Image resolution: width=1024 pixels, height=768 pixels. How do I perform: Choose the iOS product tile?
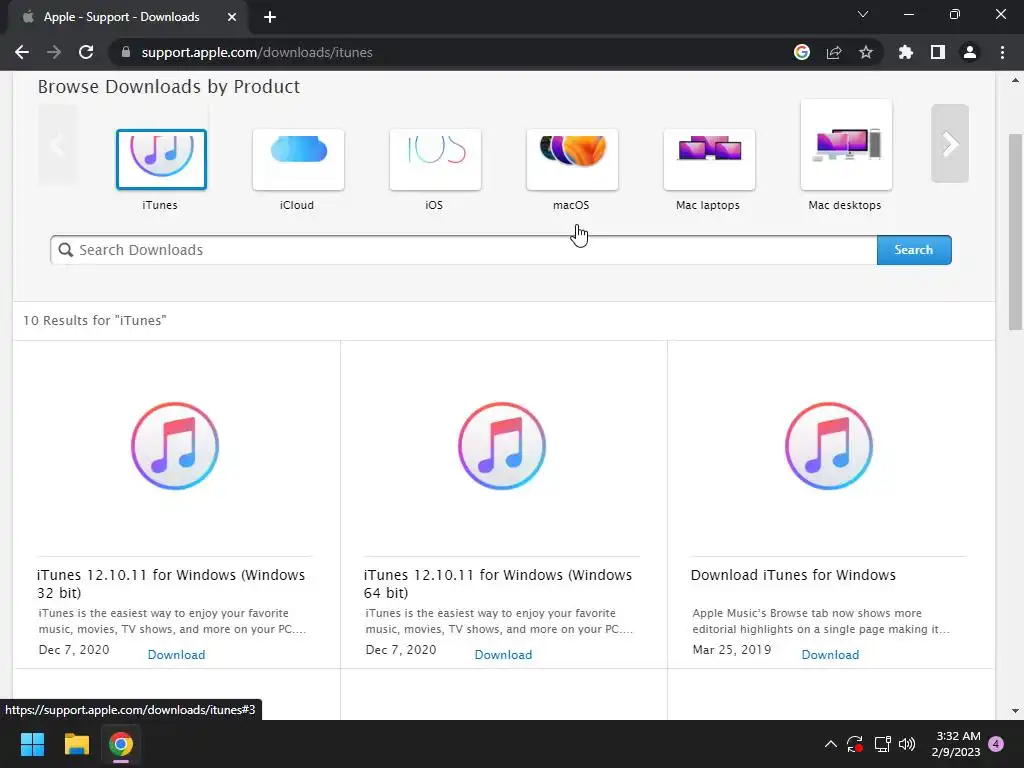tap(436, 159)
